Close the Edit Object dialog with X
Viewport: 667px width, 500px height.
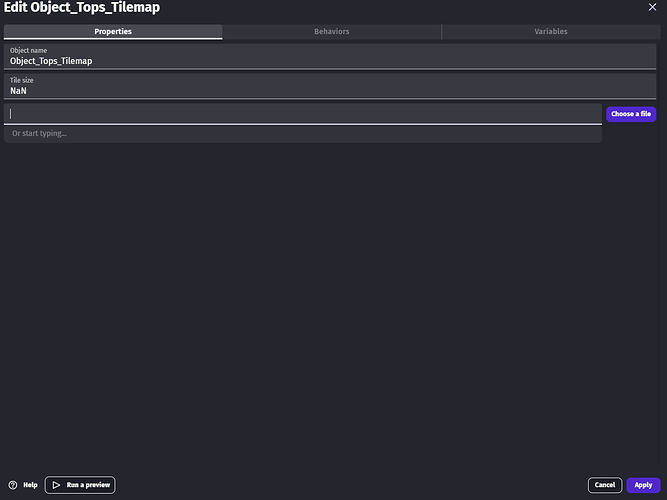coord(653,8)
